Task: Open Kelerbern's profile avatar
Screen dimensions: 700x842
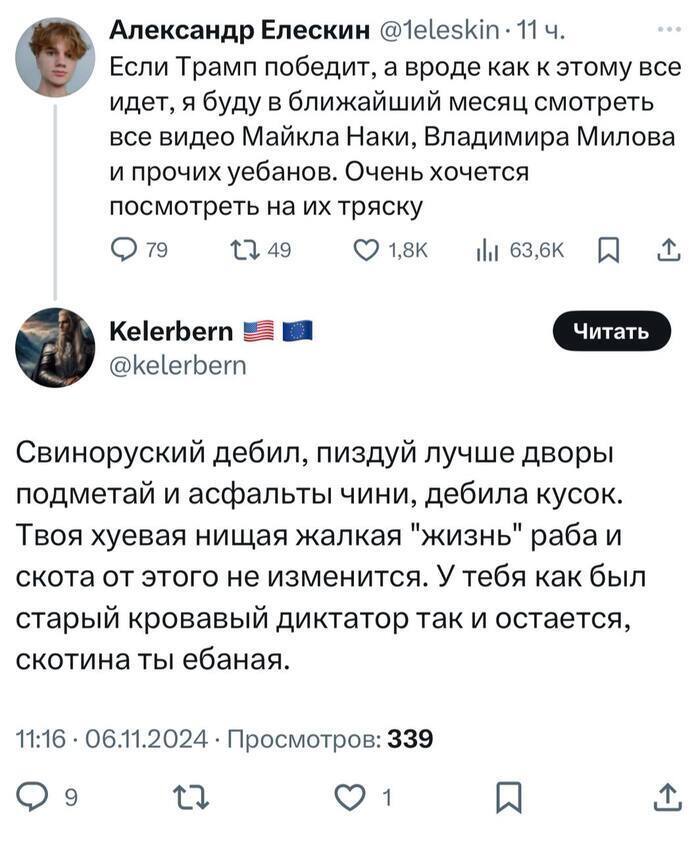Action: [55, 347]
